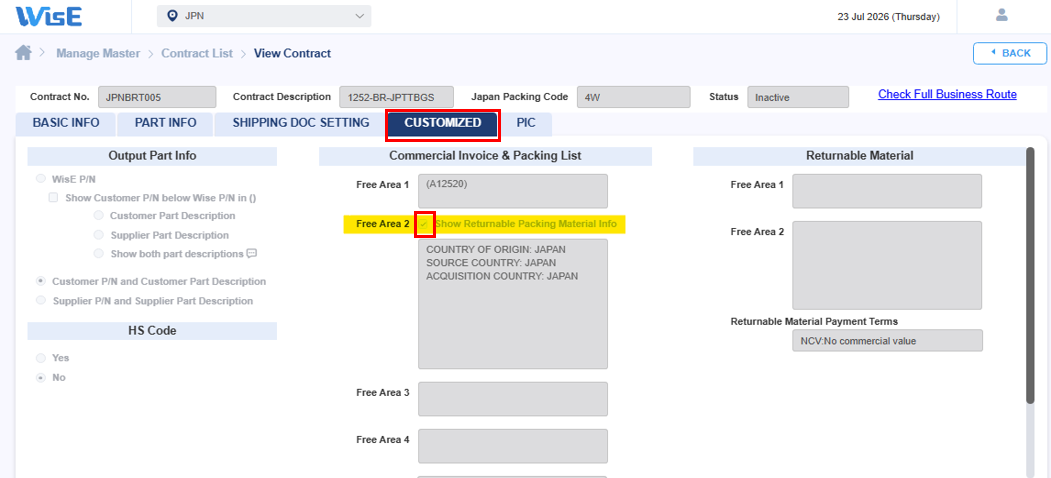Choose Yes for HS Code

tap(42, 358)
